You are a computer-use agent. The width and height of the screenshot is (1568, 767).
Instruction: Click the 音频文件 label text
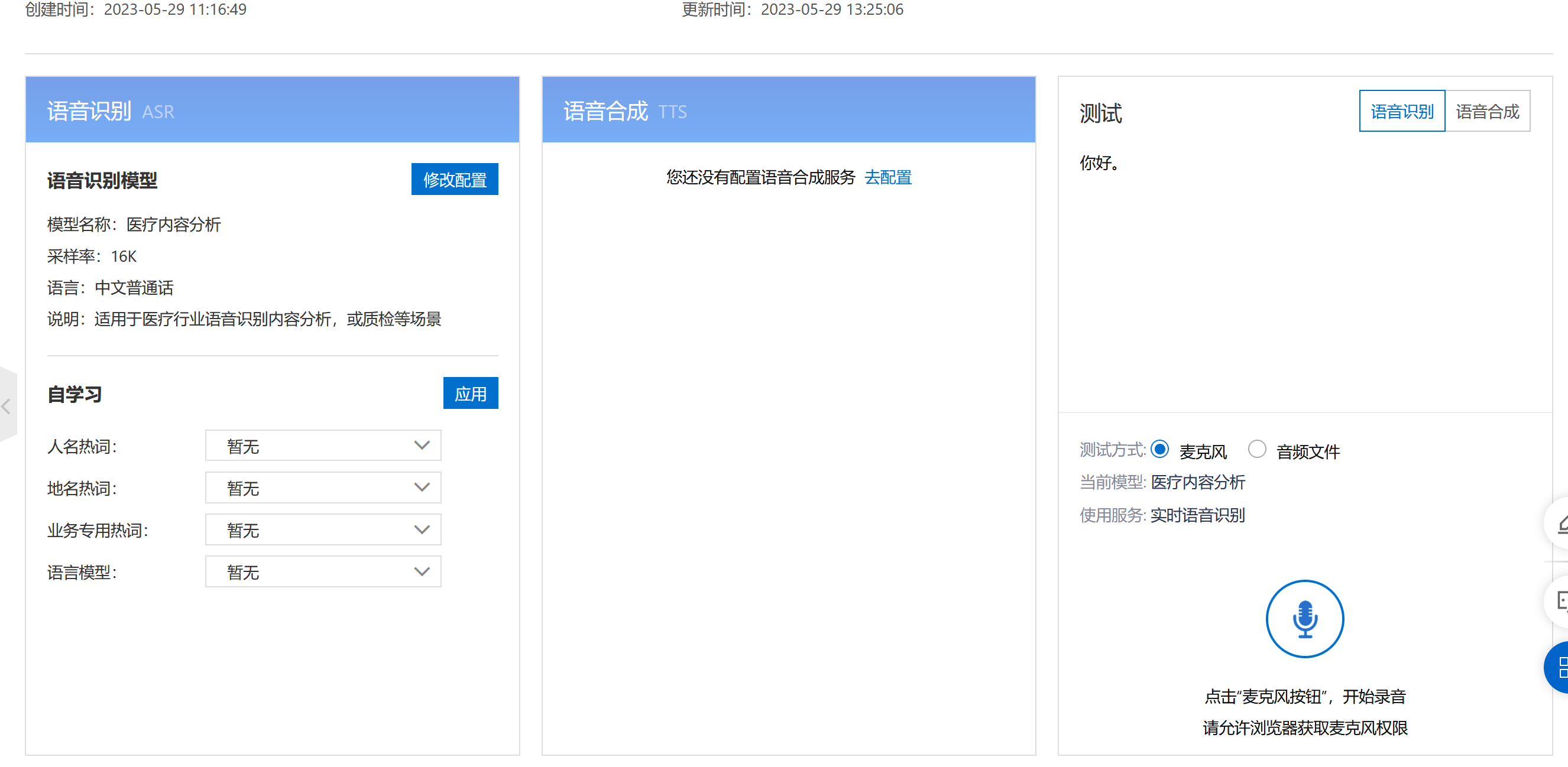click(x=1307, y=452)
